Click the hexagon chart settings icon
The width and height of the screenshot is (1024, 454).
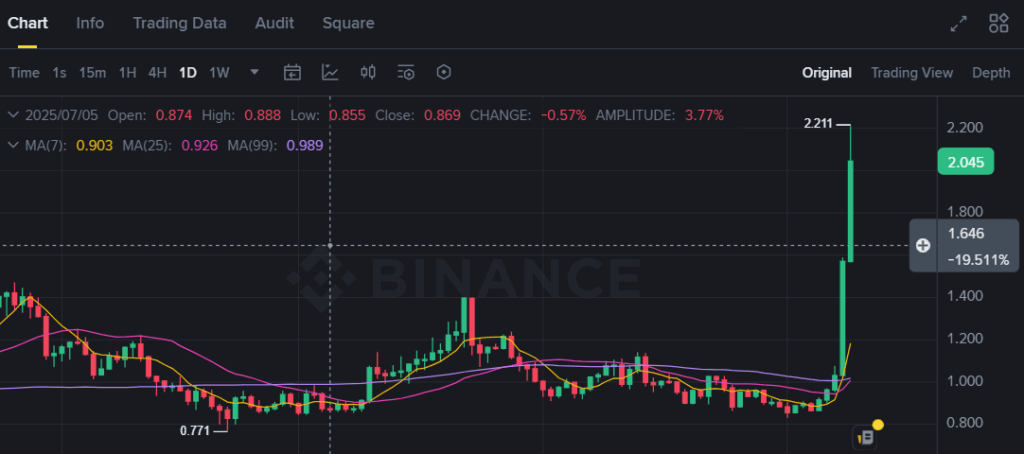(444, 72)
